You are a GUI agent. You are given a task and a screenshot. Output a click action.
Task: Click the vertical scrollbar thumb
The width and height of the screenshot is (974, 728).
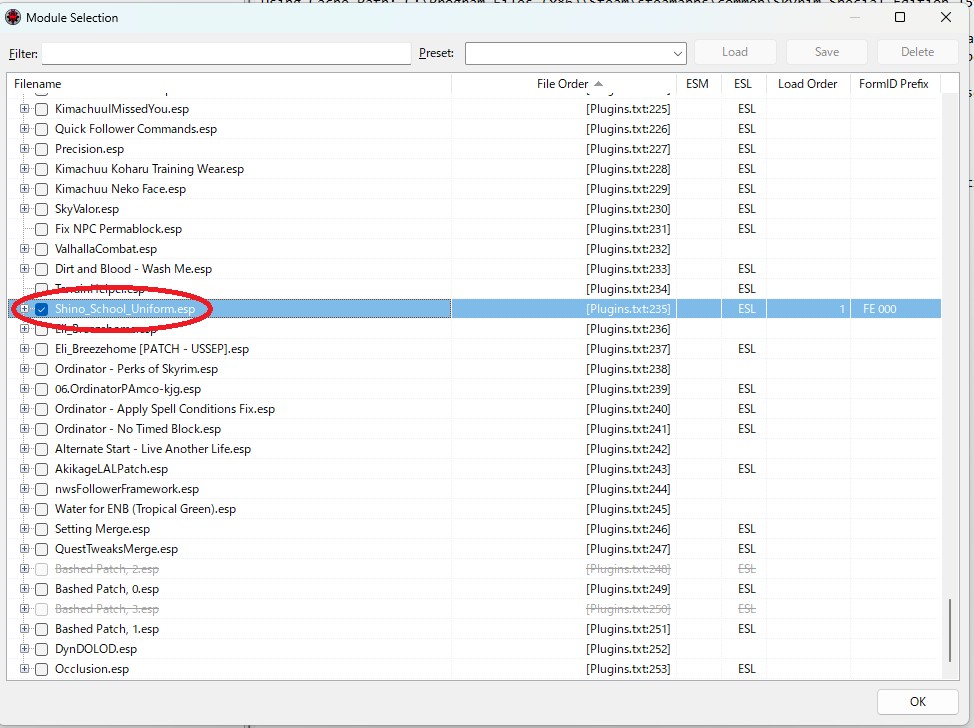[949, 629]
